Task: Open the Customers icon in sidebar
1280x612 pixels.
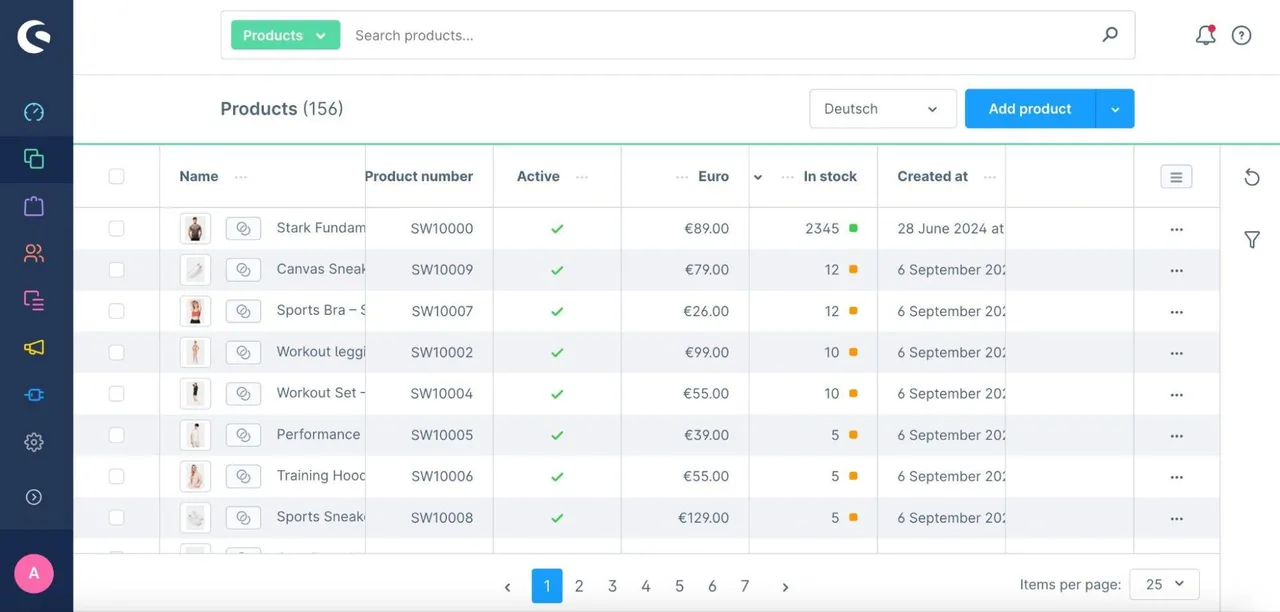Action: (34, 253)
